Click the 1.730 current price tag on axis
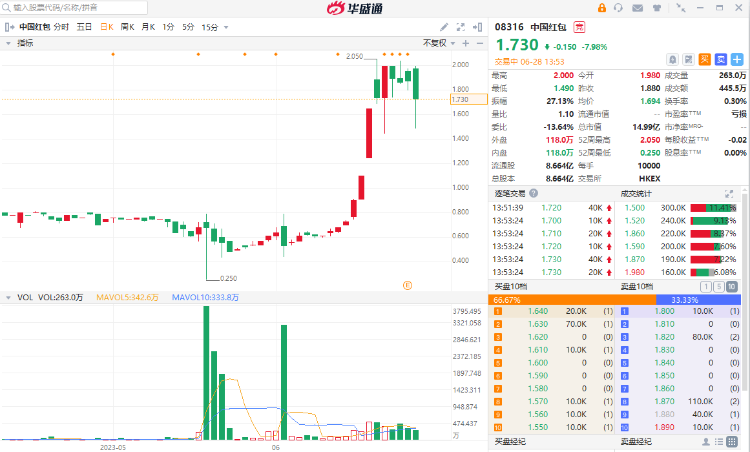Viewport: 750px width, 452px height. (x=468, y=99)
